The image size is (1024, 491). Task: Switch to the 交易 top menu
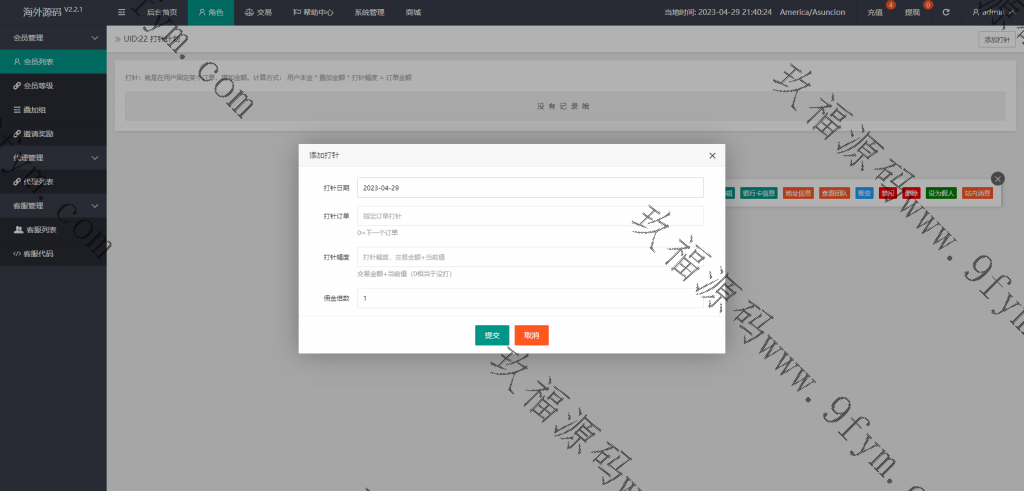(258, 13)
